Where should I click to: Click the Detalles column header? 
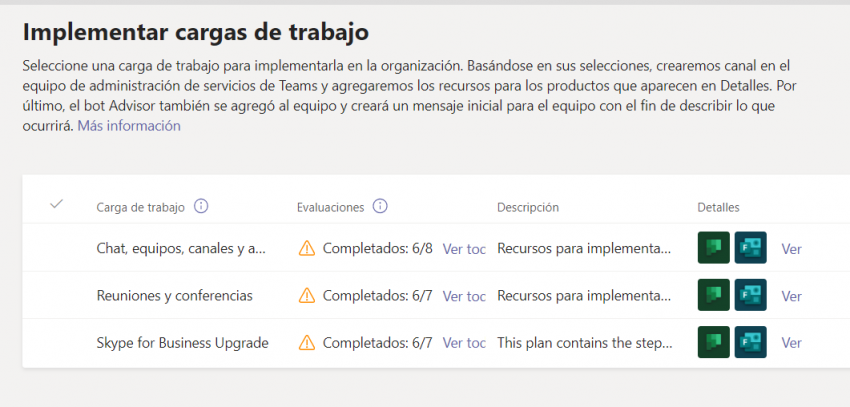[x=718, y=207]
